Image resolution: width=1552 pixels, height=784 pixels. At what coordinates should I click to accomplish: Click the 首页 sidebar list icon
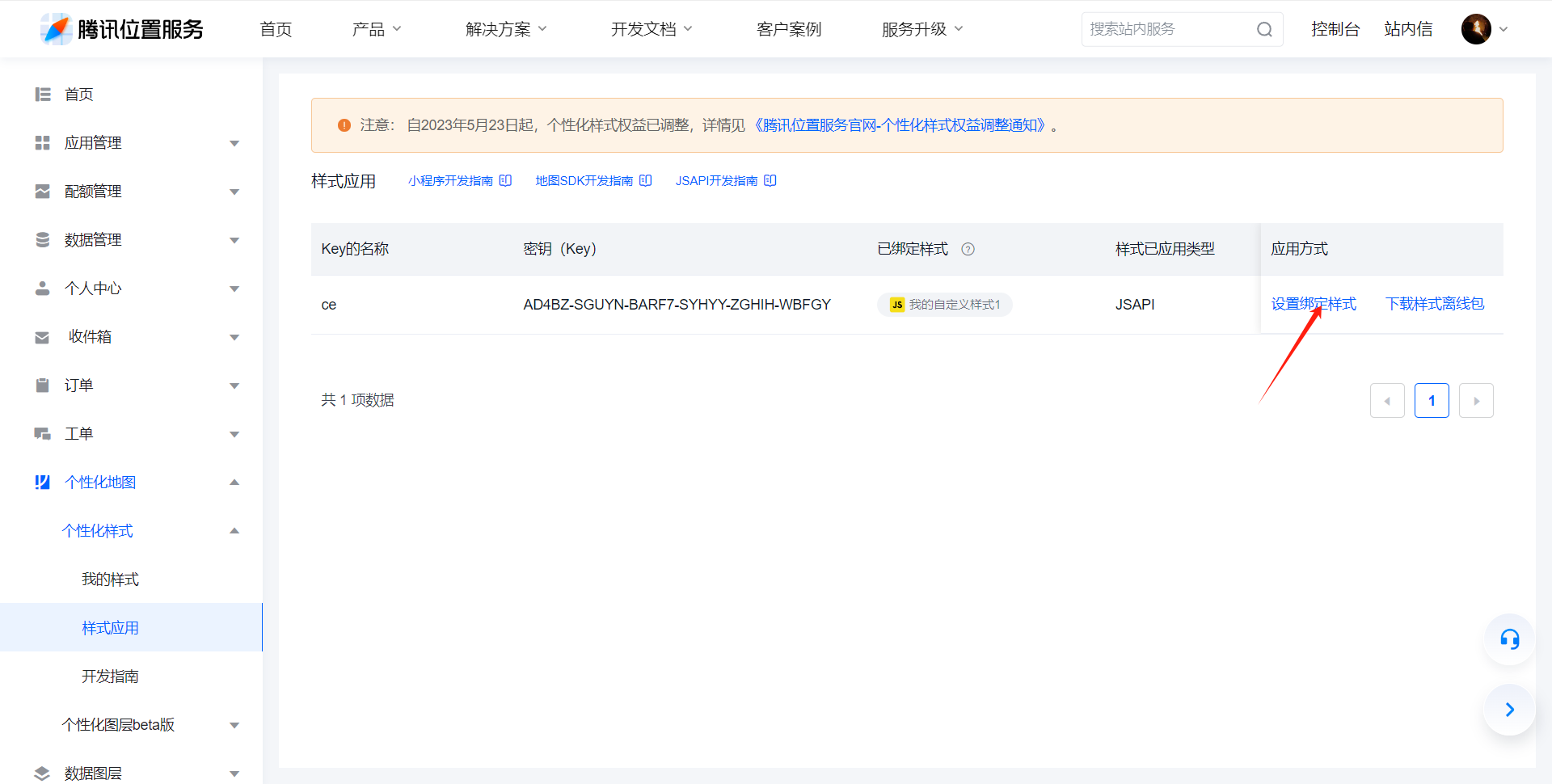(43, 95)
